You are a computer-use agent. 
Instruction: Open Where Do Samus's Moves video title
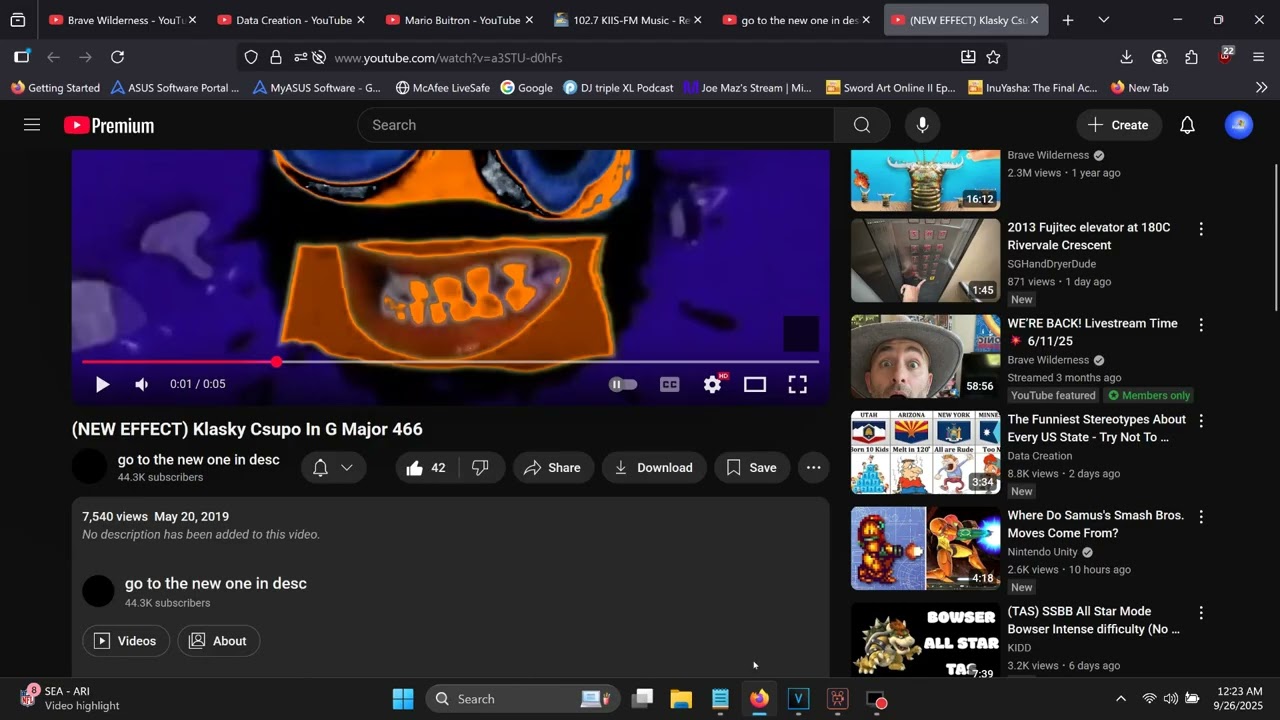[x=1096, y=524]
